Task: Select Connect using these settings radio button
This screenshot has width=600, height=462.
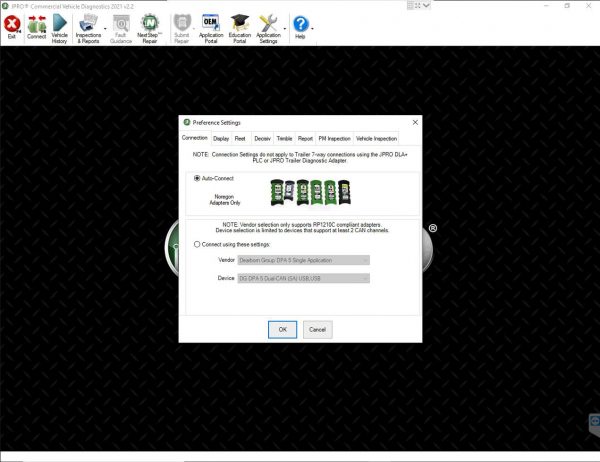Action: pyautogui.click(x=197, y=244)
